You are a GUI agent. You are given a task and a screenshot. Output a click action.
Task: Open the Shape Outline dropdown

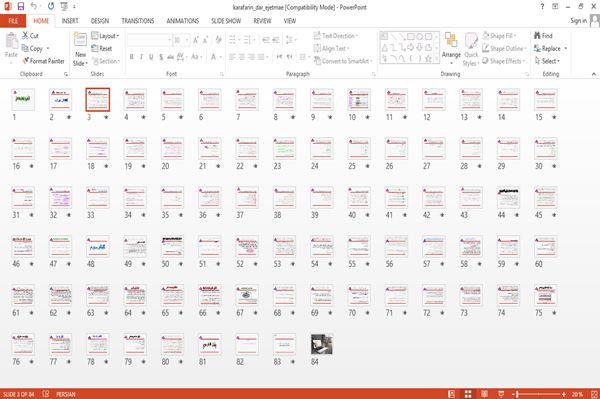pyautogui.click(x=504, y=48)
